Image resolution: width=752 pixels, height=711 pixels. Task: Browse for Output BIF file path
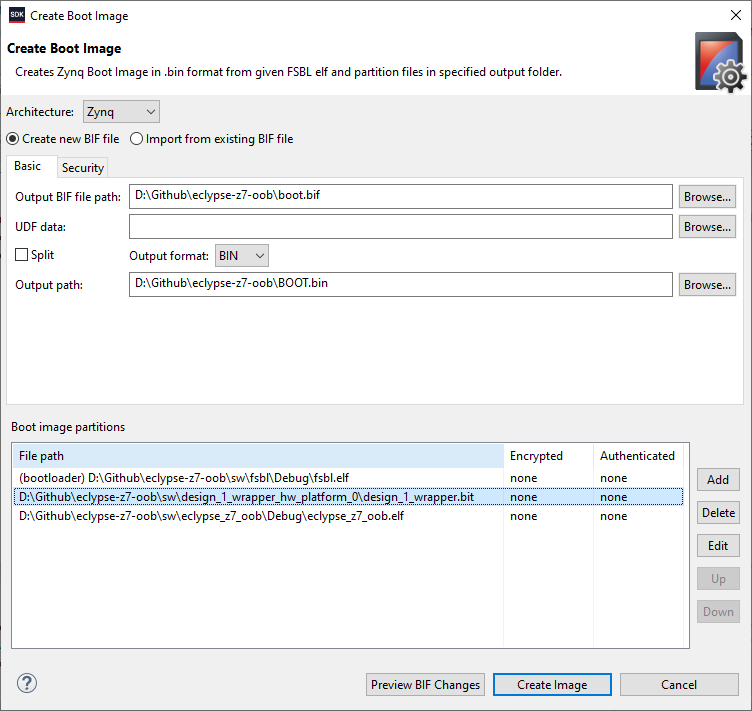tap(707, 197)
